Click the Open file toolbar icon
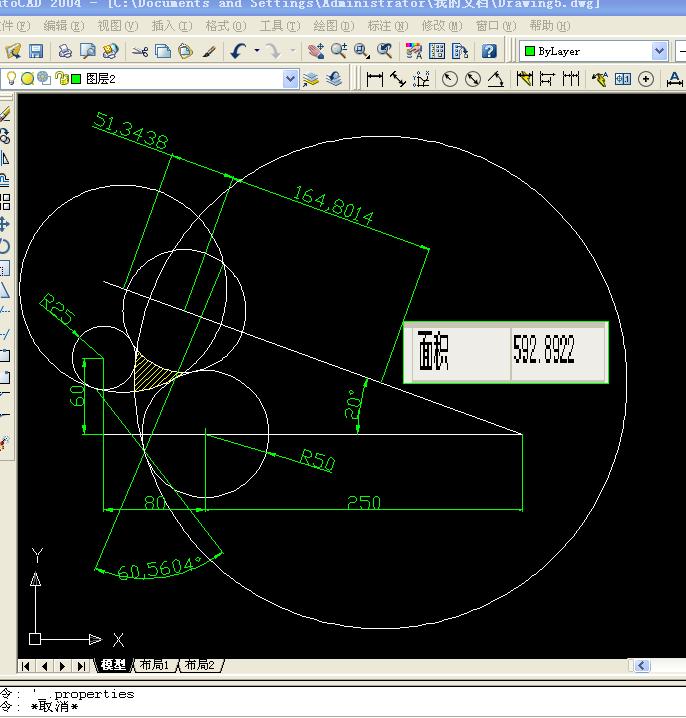Image resolution: width=686 pixels, height=718 pixels. (13, 51)
